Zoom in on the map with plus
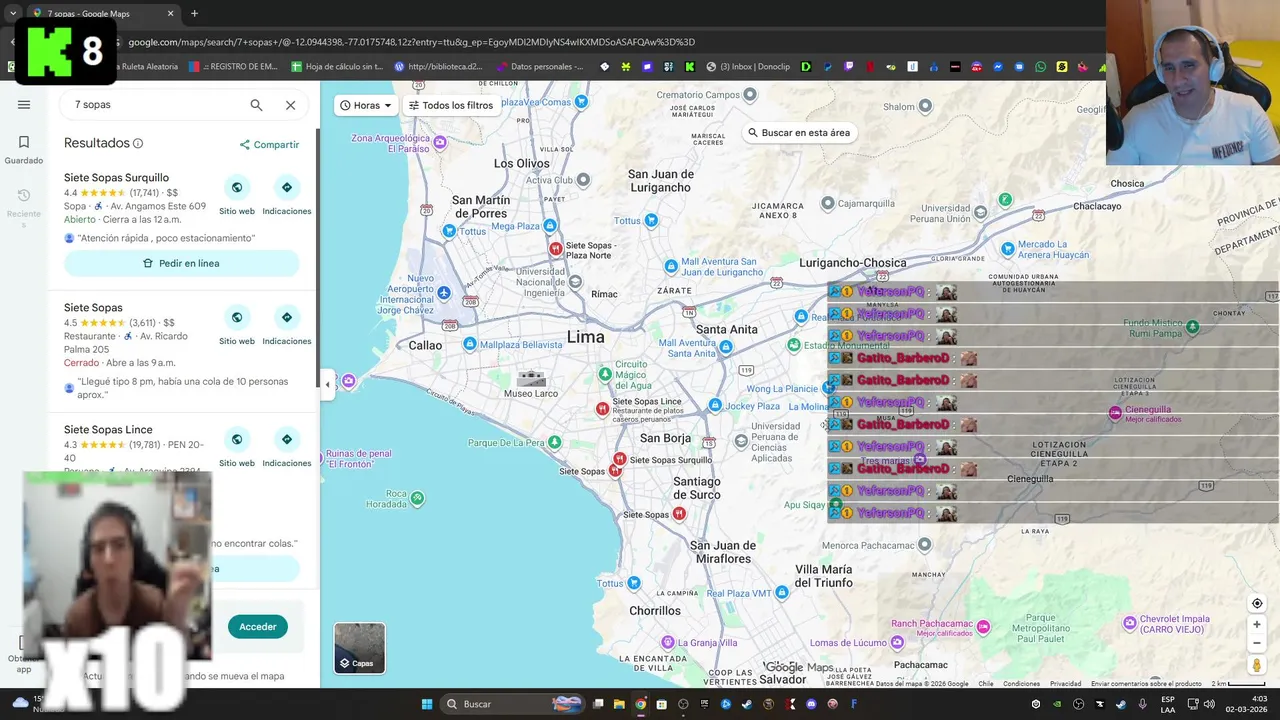Viewport: 1280px width, 720px height. [x=1257, y=625]
